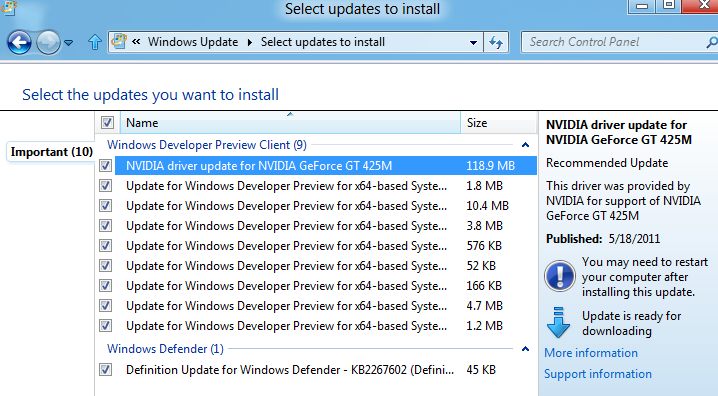Uncheck the 576 KB update checkbox
The width and height of the screenshot is (718, 396).
point(106,246)
